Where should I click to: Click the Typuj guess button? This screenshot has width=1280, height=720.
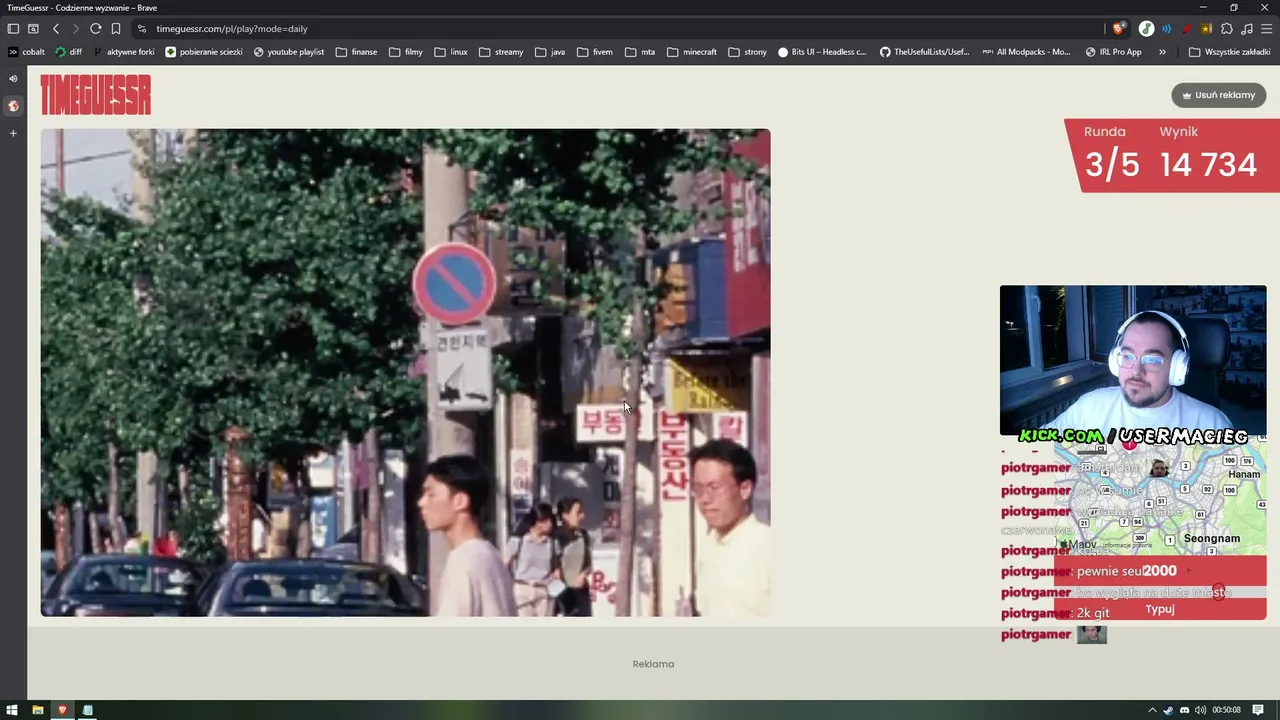pos(1160,609)
